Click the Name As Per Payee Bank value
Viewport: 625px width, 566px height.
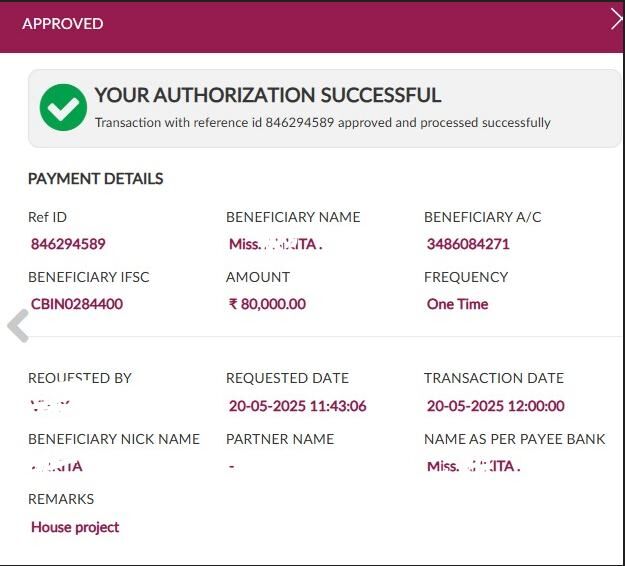473,466
